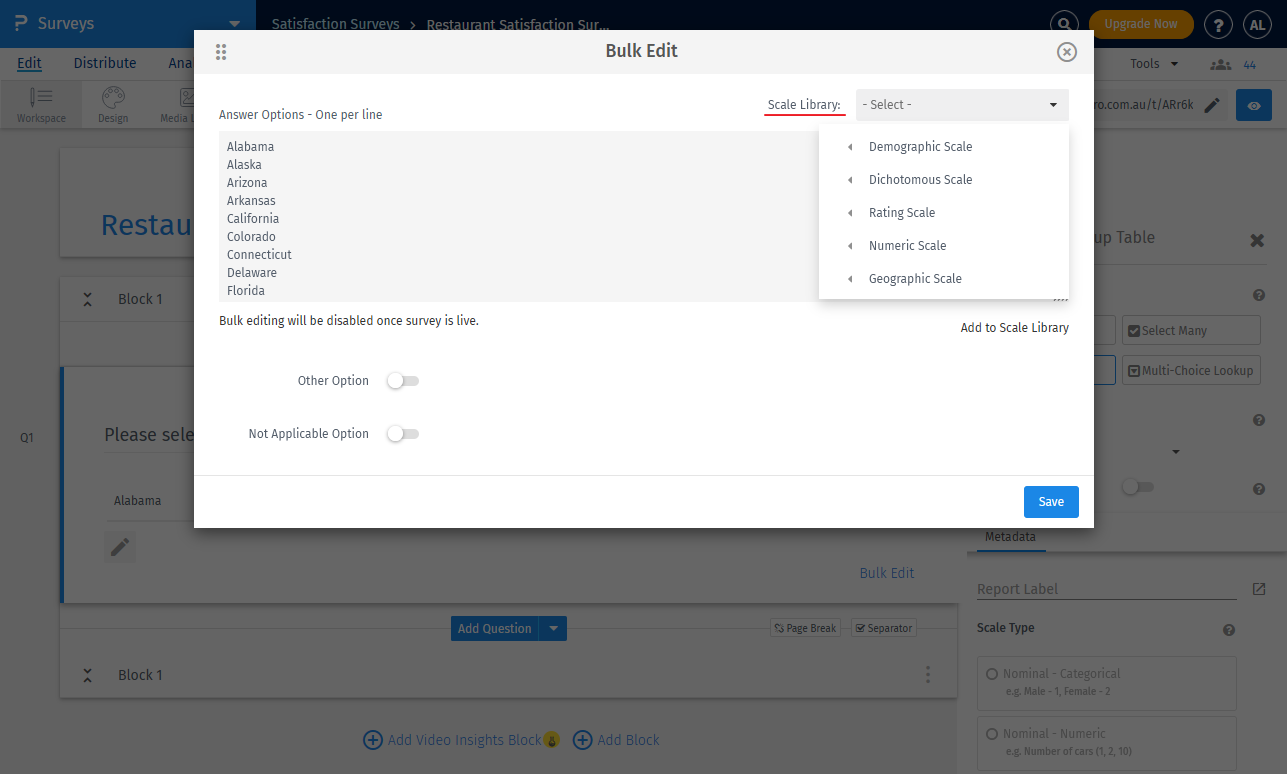The width and height of the screenshot is (1287, 774).
Task: Edit the survey link with the pencil icon
Action: click(1213, 104)
